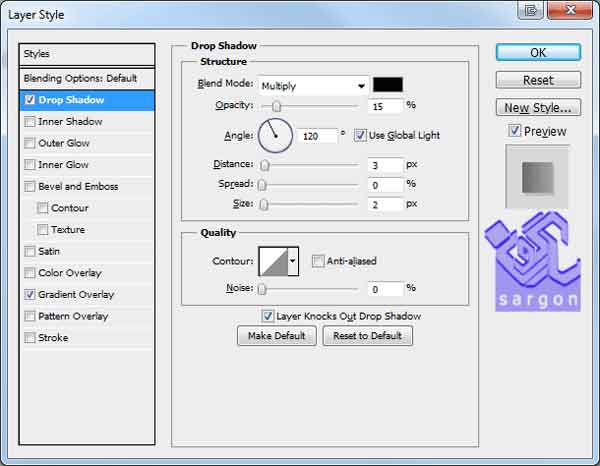Click the Size value field
Viewport: 600px width, 466px height.
[x=386, y=204]
